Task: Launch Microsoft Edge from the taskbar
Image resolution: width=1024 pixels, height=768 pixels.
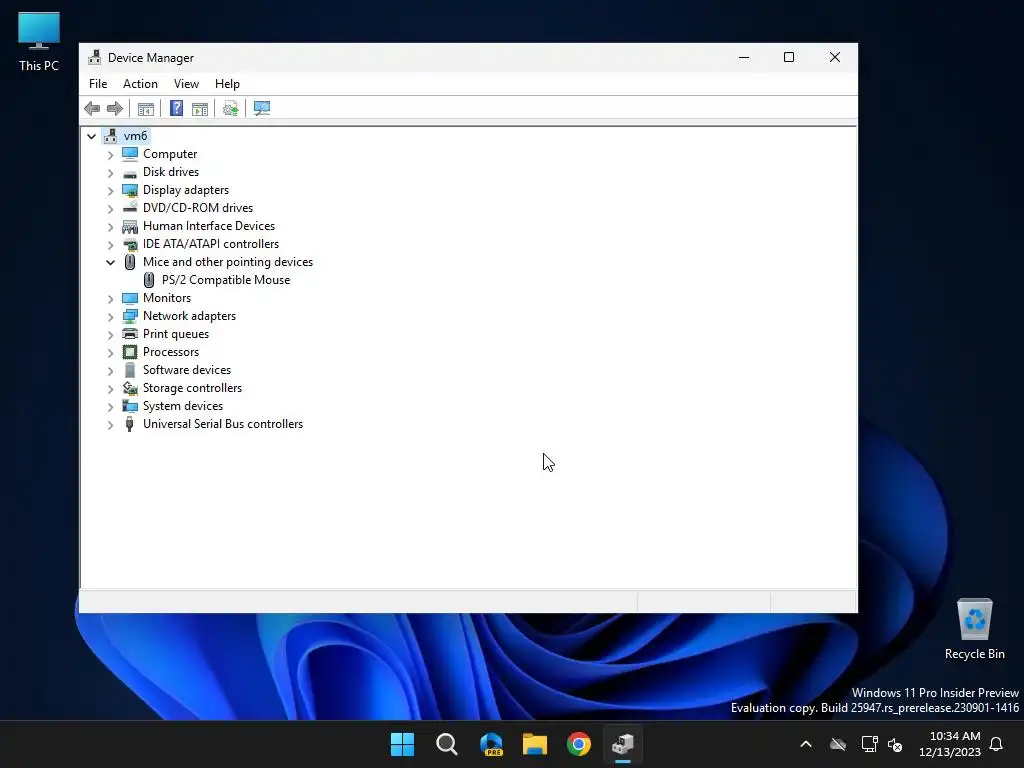Action: [x=491, y=744]
